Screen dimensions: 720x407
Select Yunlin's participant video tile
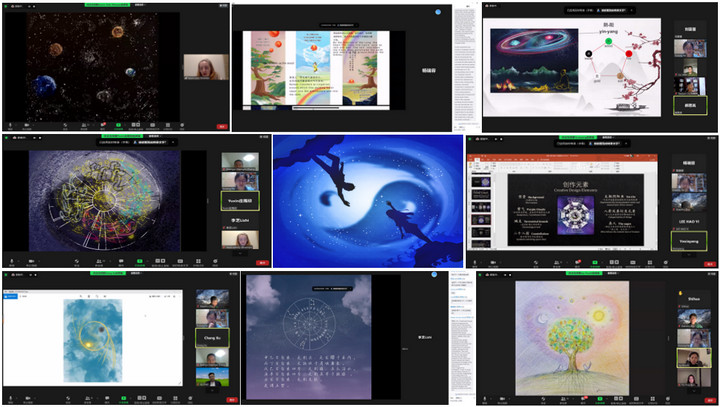(x=239, y=201)
